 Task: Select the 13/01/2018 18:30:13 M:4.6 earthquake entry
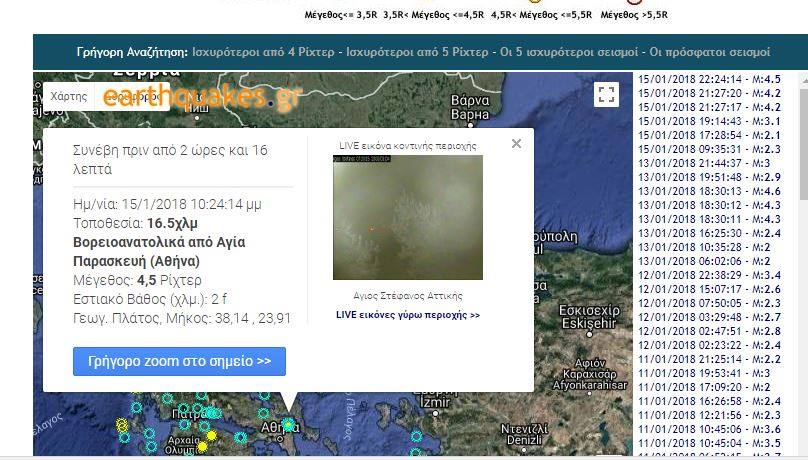711,191
